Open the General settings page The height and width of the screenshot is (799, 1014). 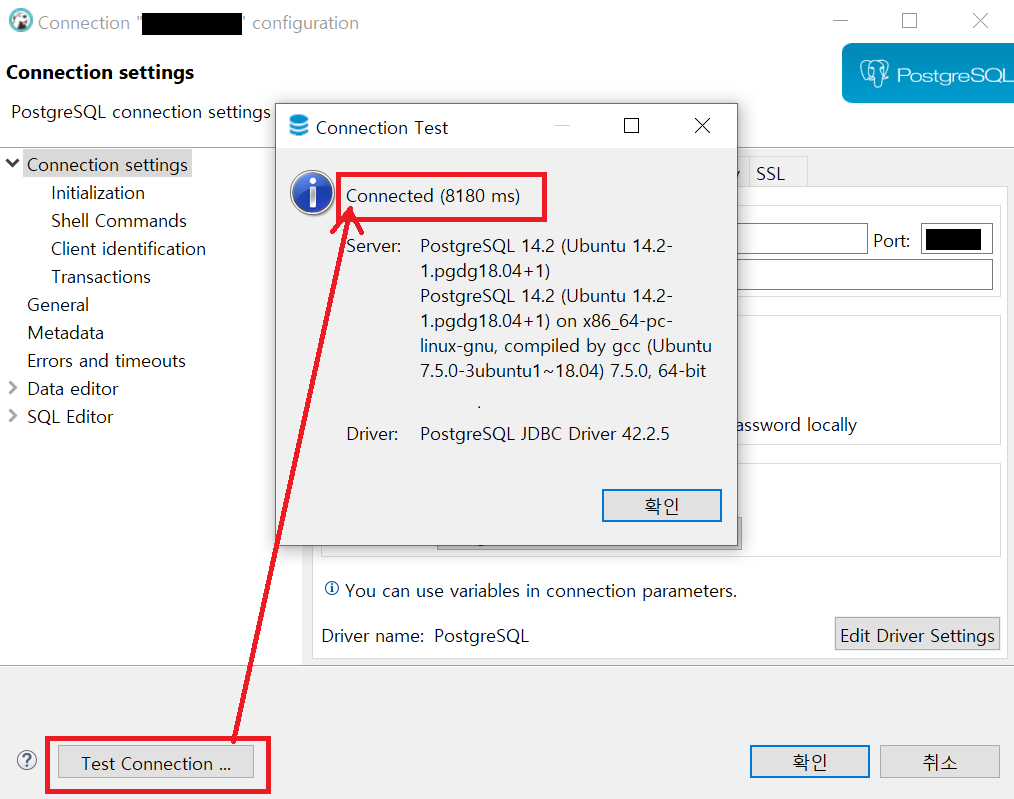pyautogui.click(x=58, y=304)
